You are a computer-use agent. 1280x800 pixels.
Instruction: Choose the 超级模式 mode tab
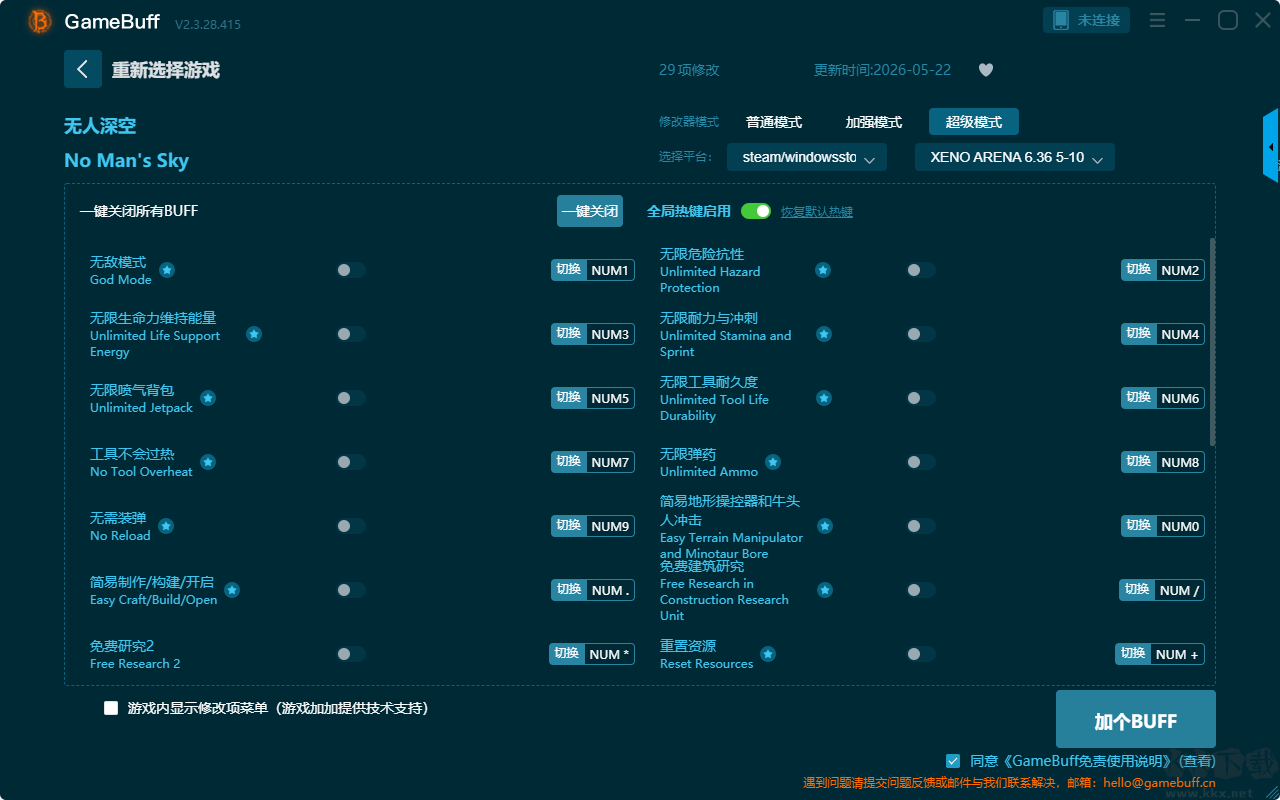(x=974, y=122)
